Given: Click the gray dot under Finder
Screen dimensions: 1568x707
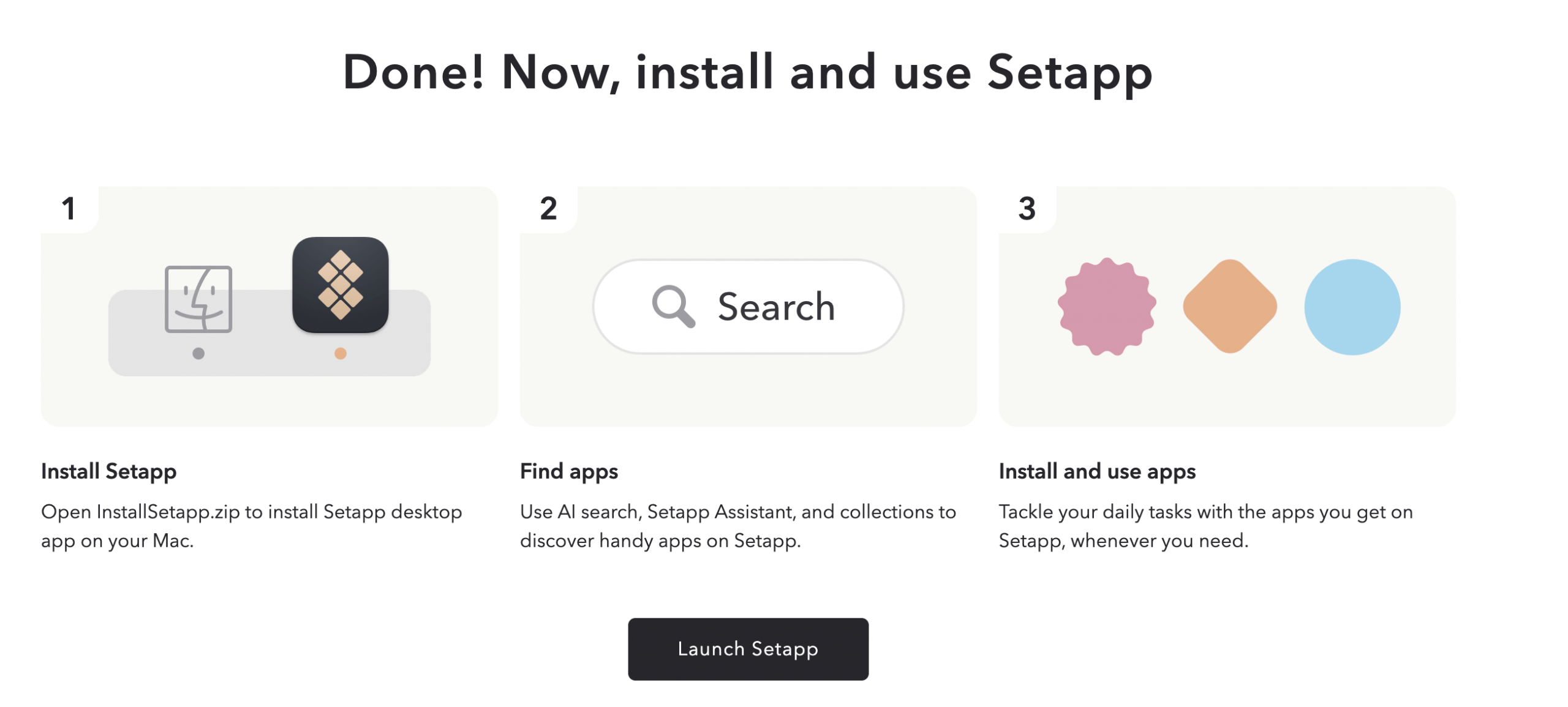Looking at the screenshot, I should coord(198,353).
